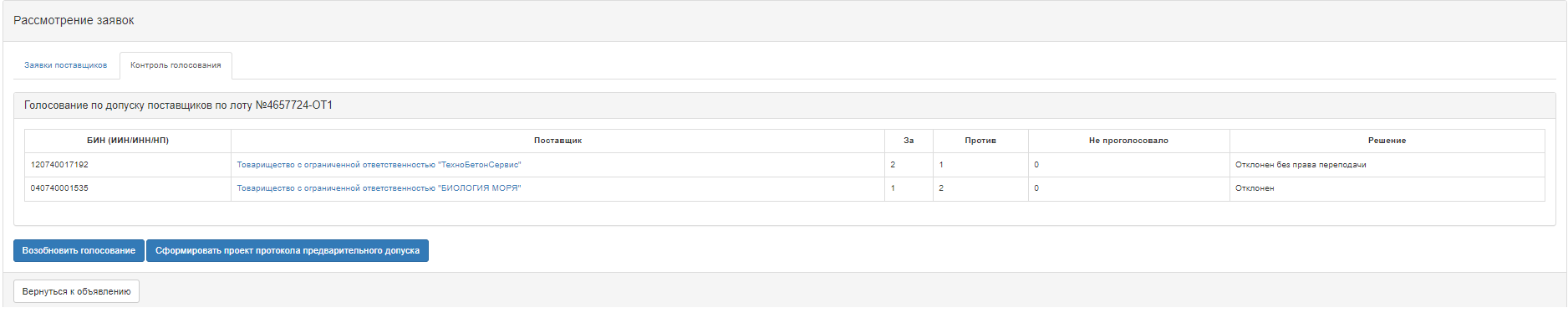Click the Возобновить голосование button
The width and height of the screenshot is (1568, 313).
point(79,251)
